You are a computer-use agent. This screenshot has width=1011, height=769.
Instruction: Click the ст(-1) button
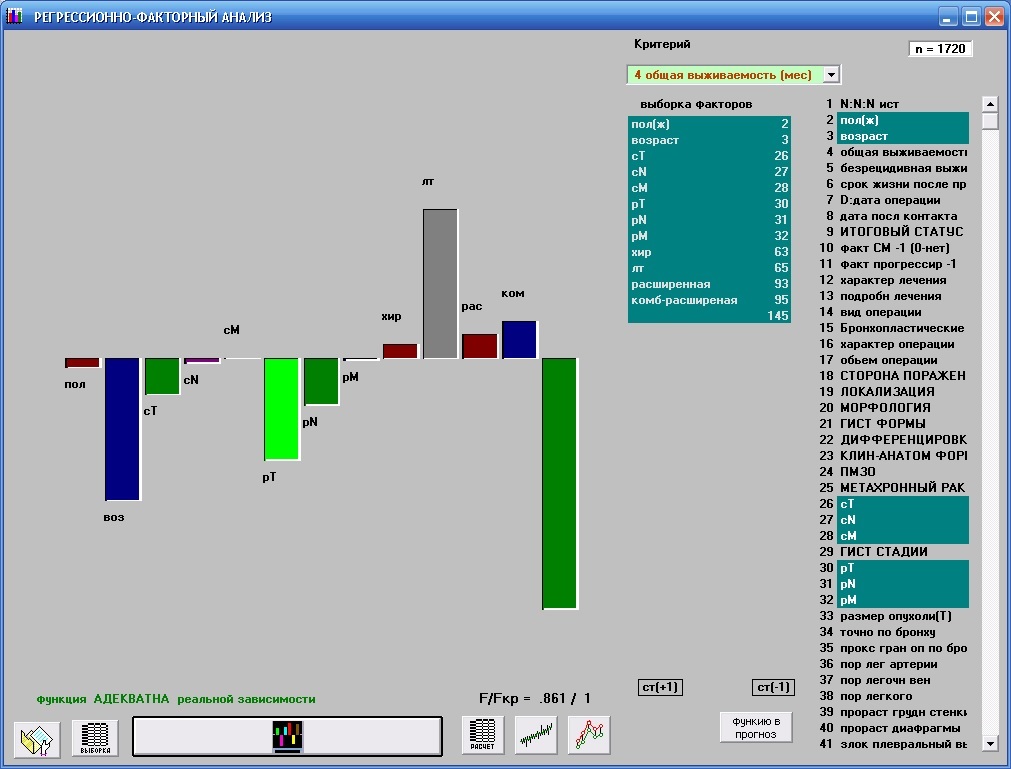tap(774, 686)
